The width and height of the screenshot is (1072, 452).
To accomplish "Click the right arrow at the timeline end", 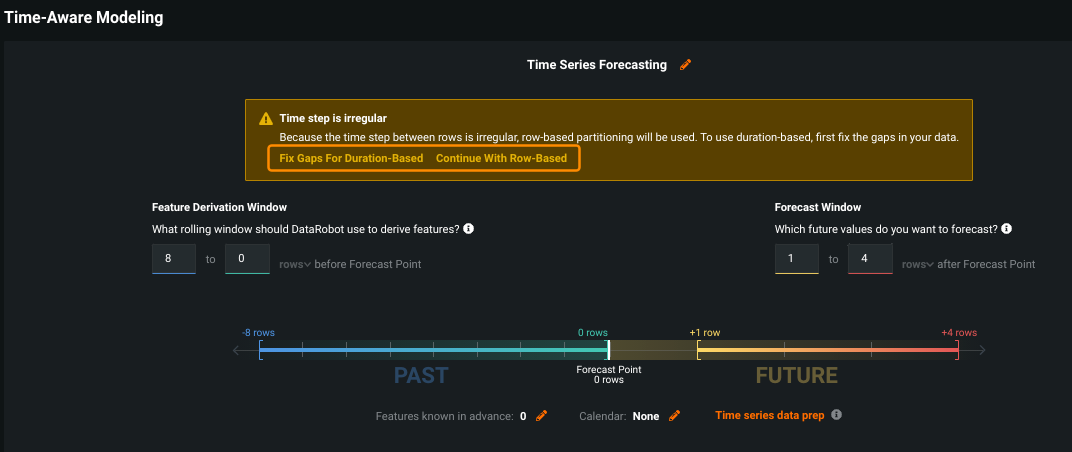I will (x=981, y=350).
